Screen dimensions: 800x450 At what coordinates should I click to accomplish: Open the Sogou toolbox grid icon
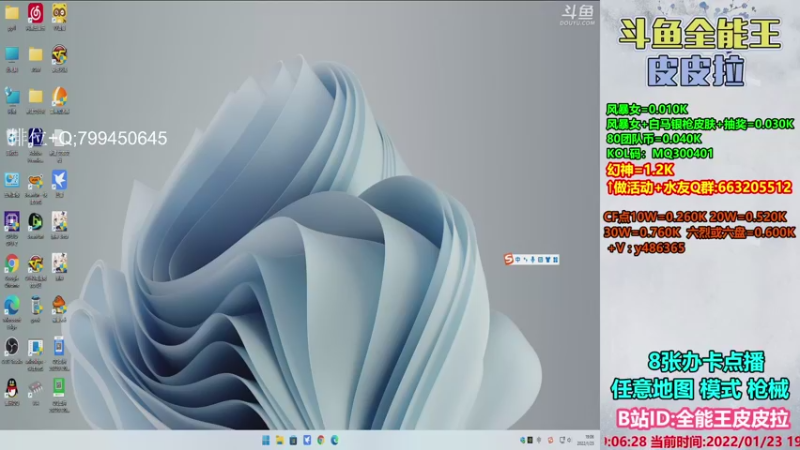tap(555, 260)
